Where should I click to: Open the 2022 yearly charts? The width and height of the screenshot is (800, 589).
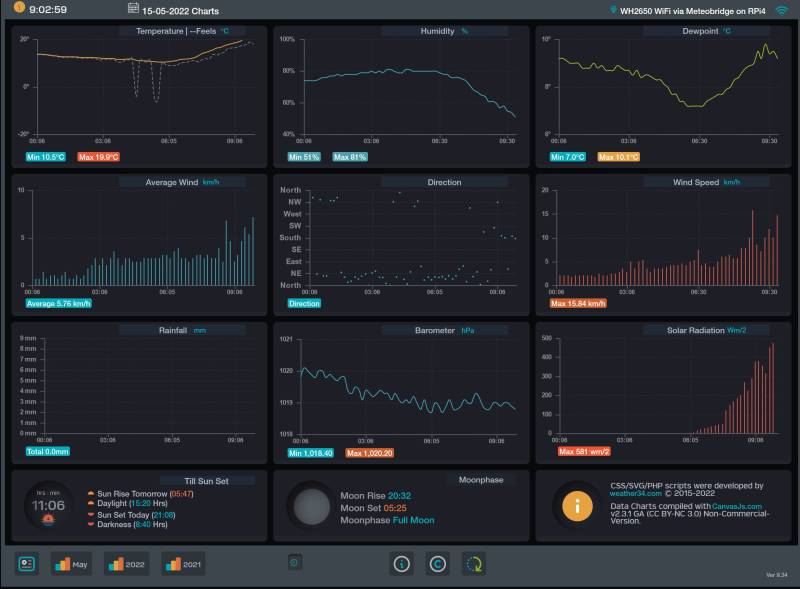[x=127, y=564]
